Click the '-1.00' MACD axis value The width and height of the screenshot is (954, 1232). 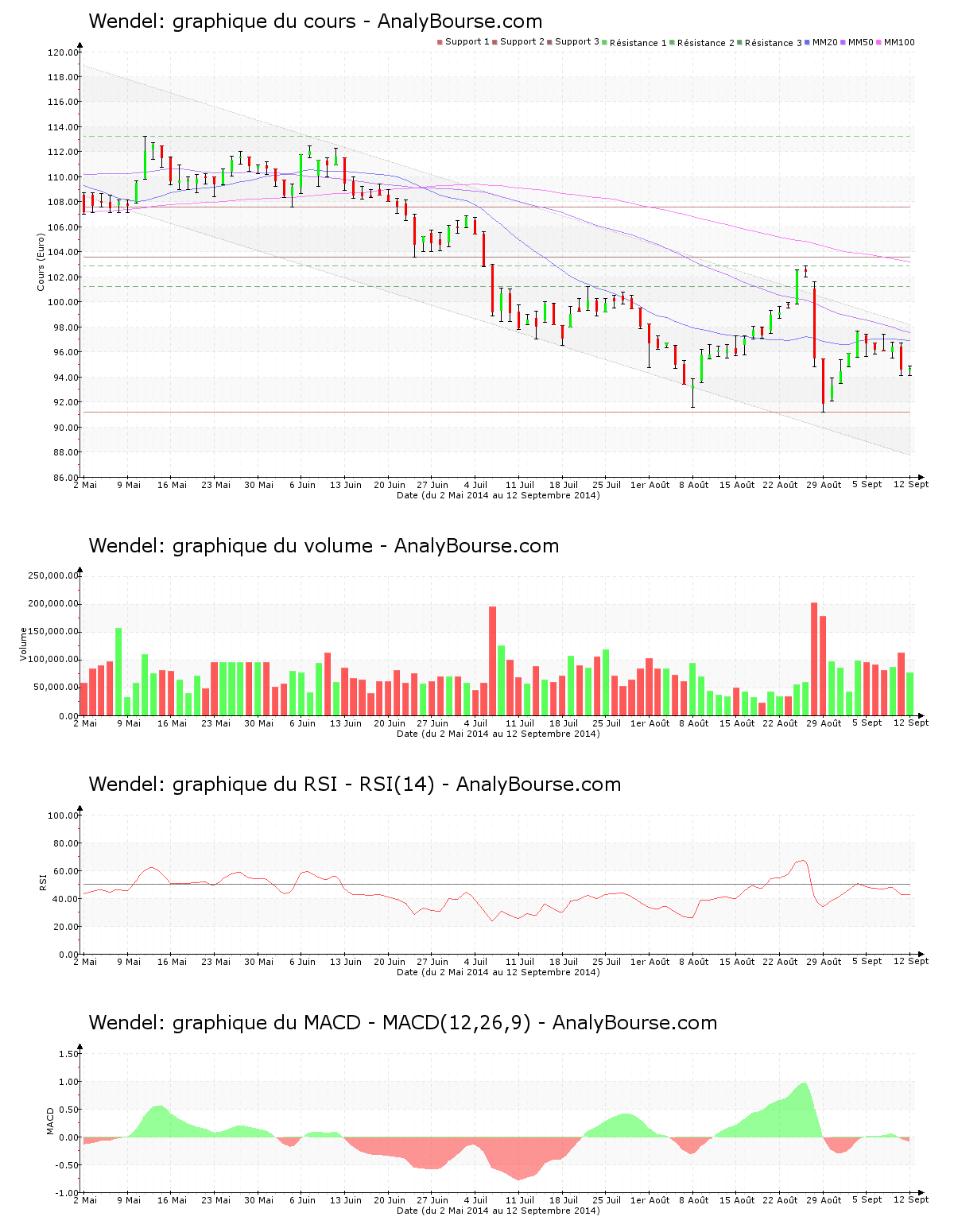click(67, 1193)
